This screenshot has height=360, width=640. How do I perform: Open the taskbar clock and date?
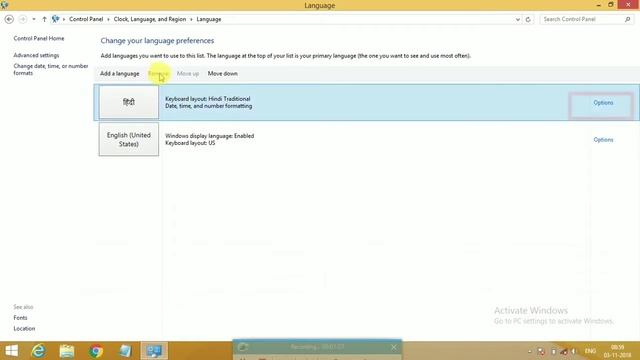click(618, 351)
